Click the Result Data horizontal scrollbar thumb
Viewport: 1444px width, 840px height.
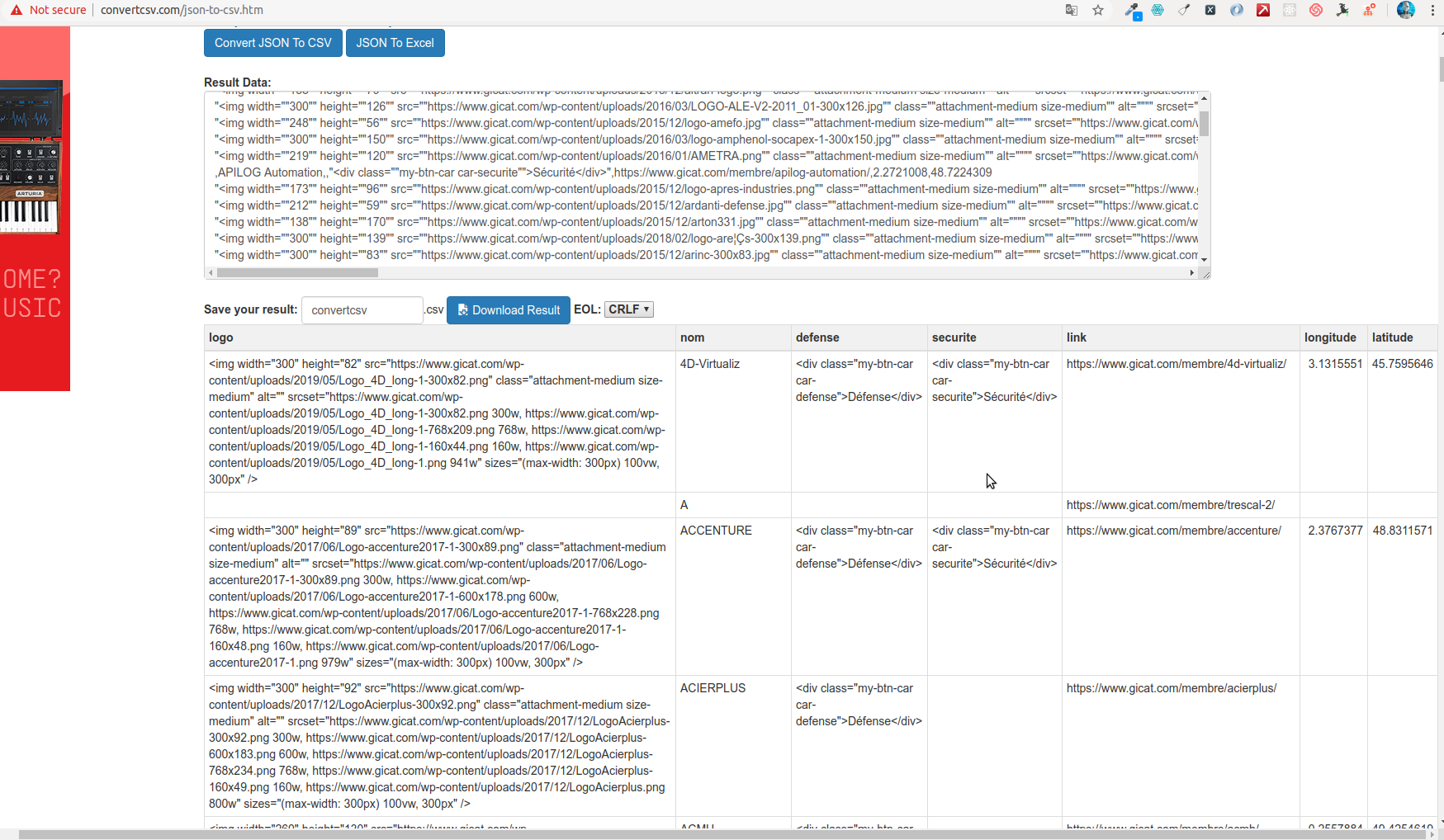coord(297,273)
